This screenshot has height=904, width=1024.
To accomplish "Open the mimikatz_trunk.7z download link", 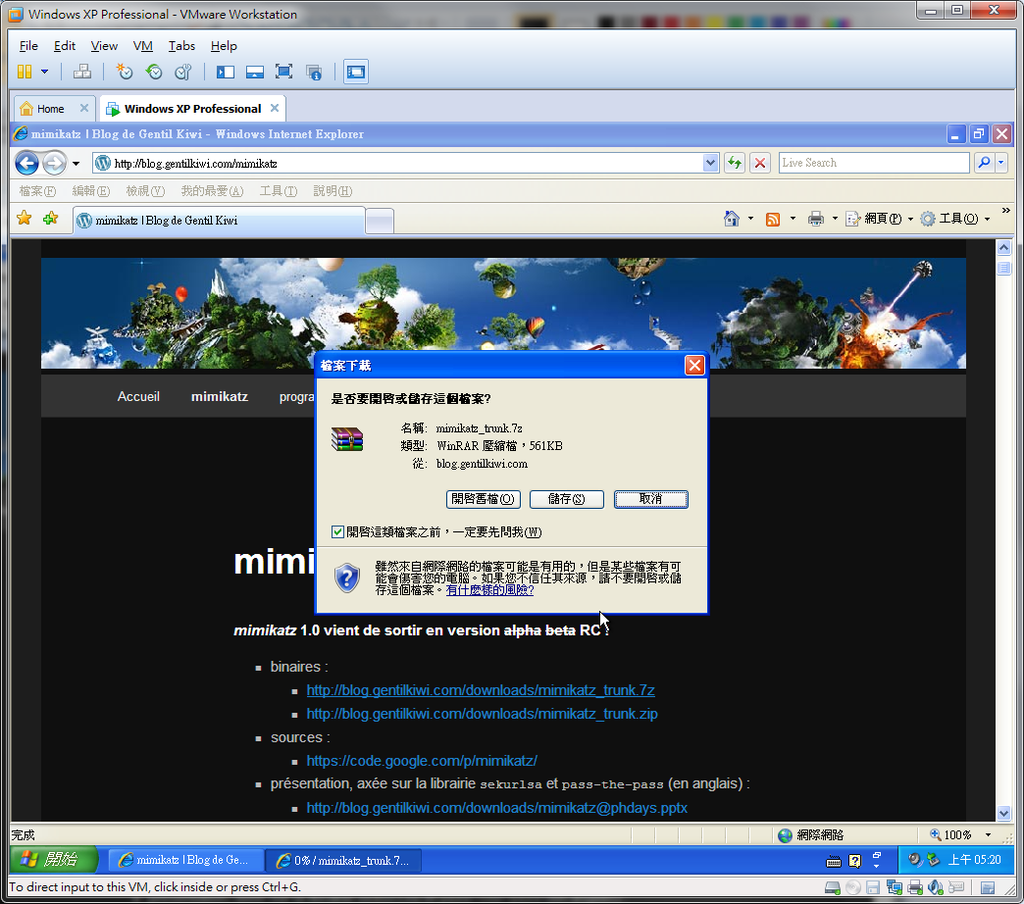I will pyautogui.click(x=481, y=690).
